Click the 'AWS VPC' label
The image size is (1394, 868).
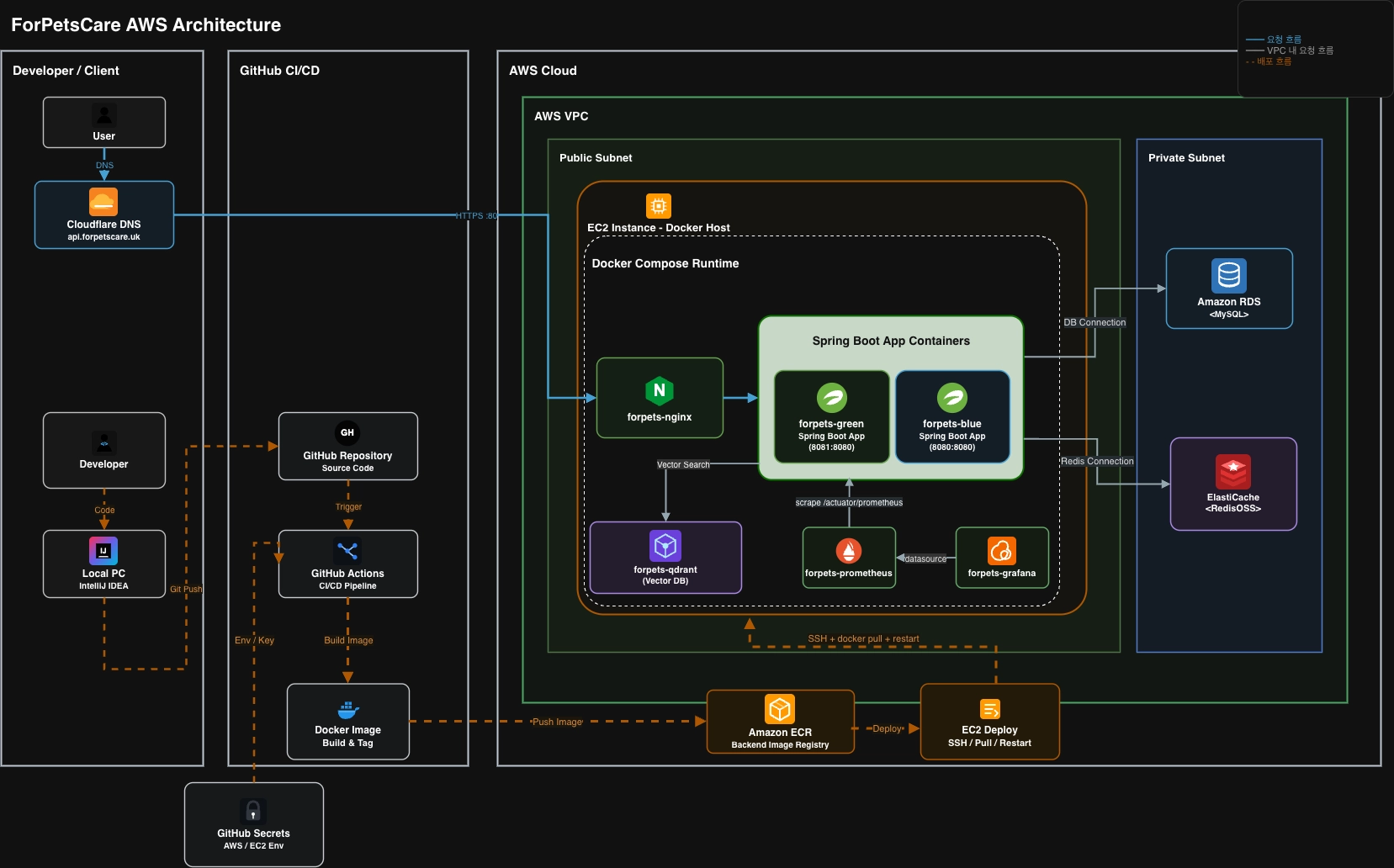tap(561, 116)
